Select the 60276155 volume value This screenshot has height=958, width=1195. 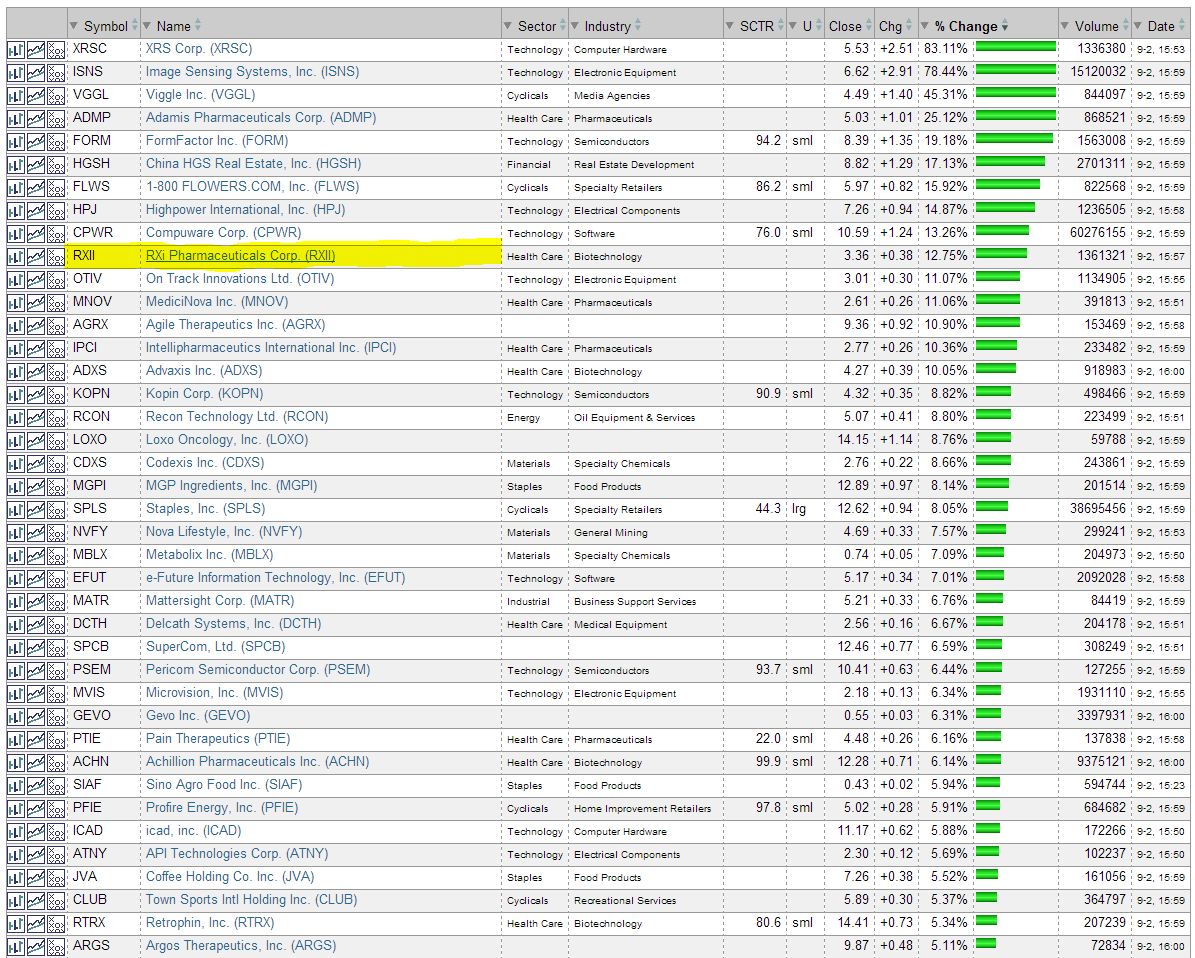[1097, 232]
